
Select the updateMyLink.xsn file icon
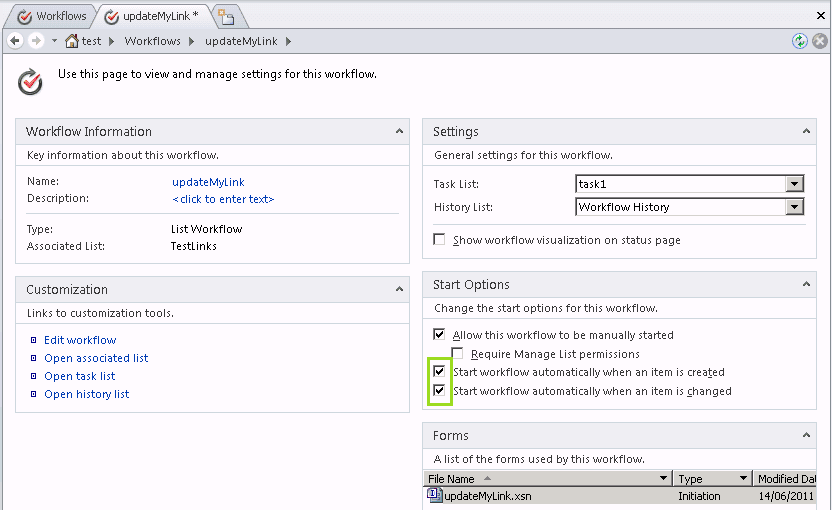435,495
